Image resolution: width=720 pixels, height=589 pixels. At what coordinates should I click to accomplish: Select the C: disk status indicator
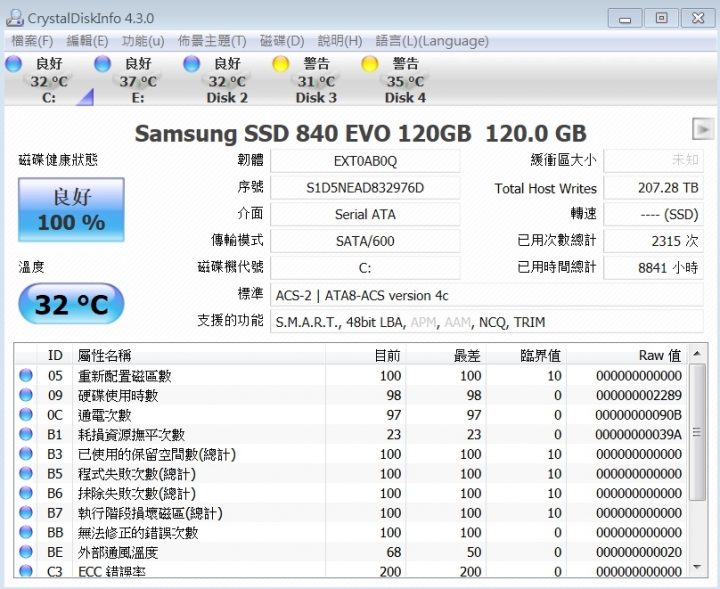point(13,64)
